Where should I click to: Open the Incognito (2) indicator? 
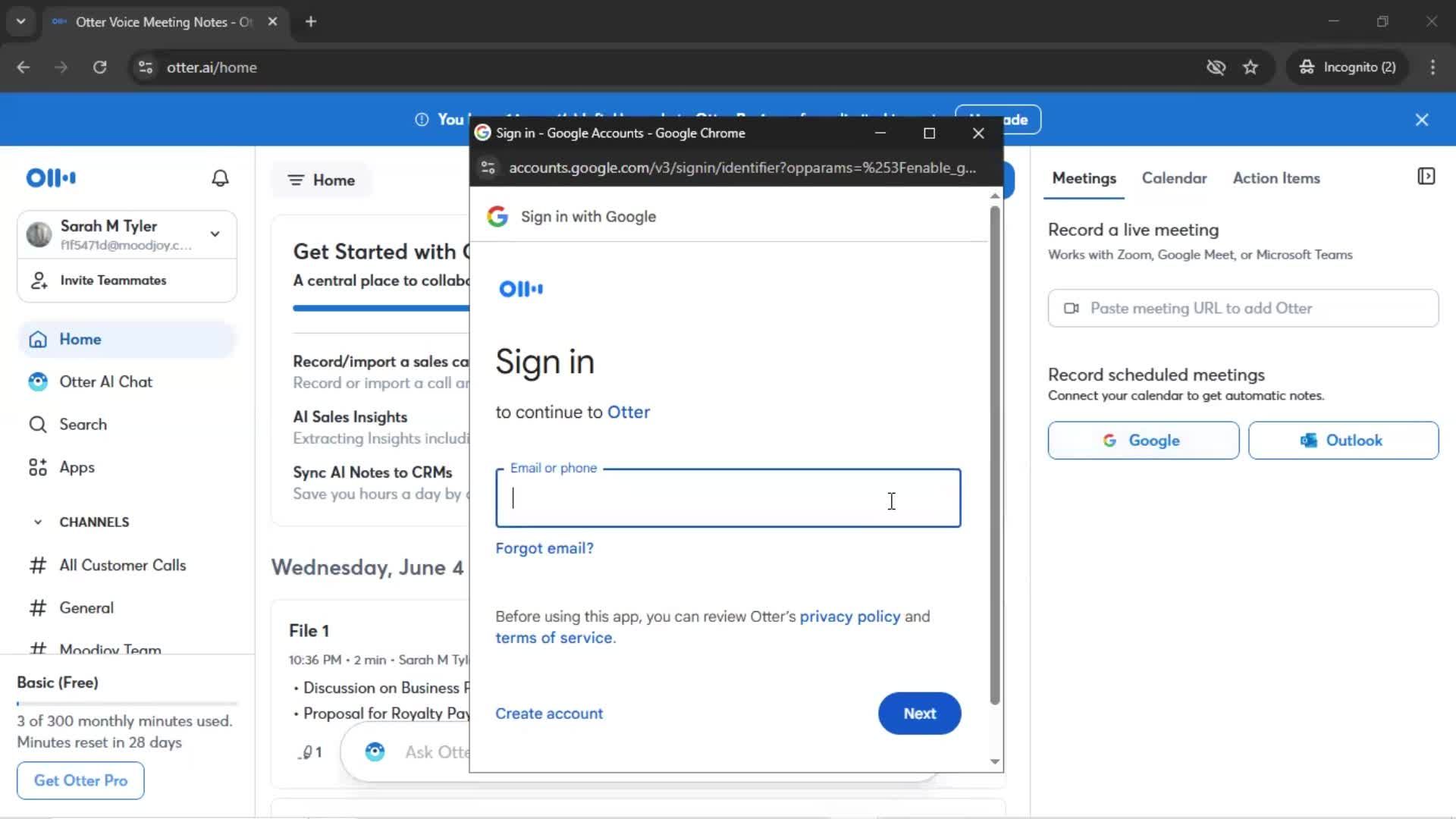1347,67
